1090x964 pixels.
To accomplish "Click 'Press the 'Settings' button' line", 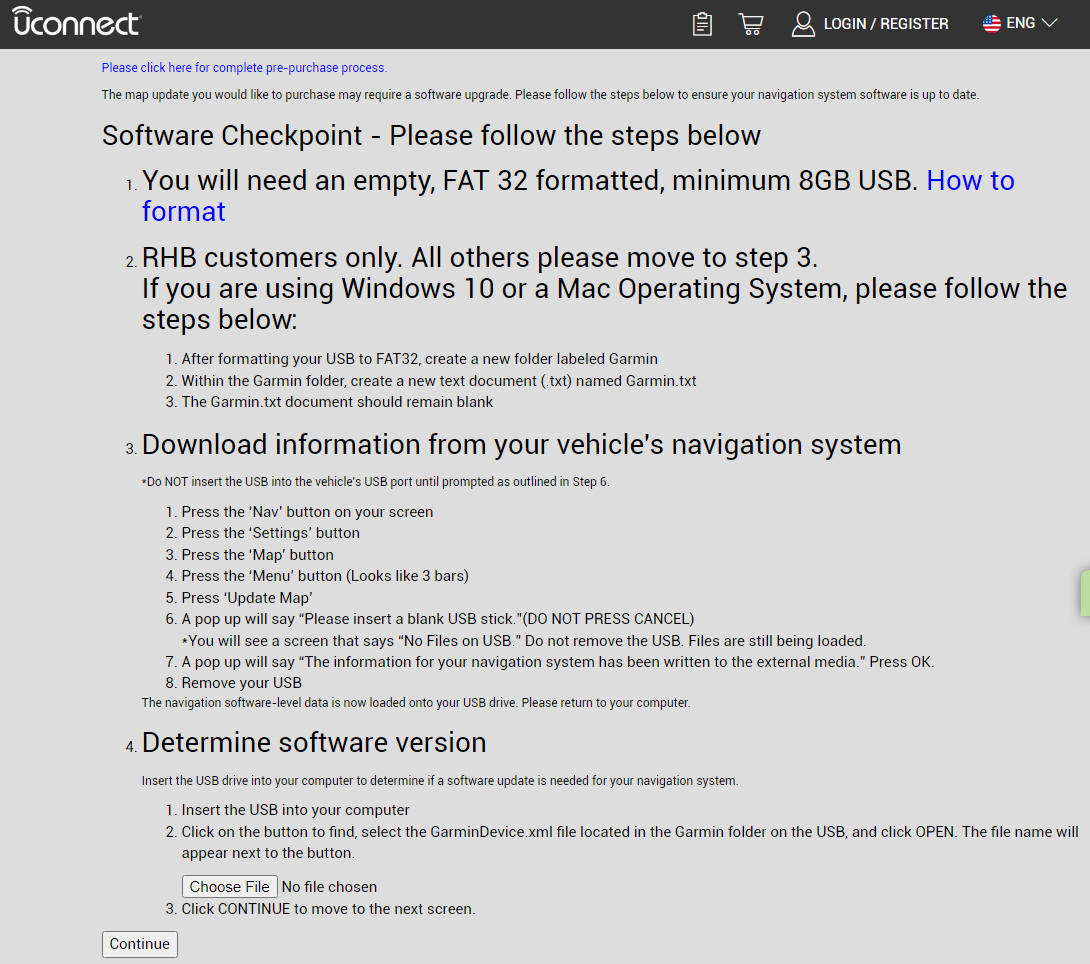I will (x=270, y=533).
